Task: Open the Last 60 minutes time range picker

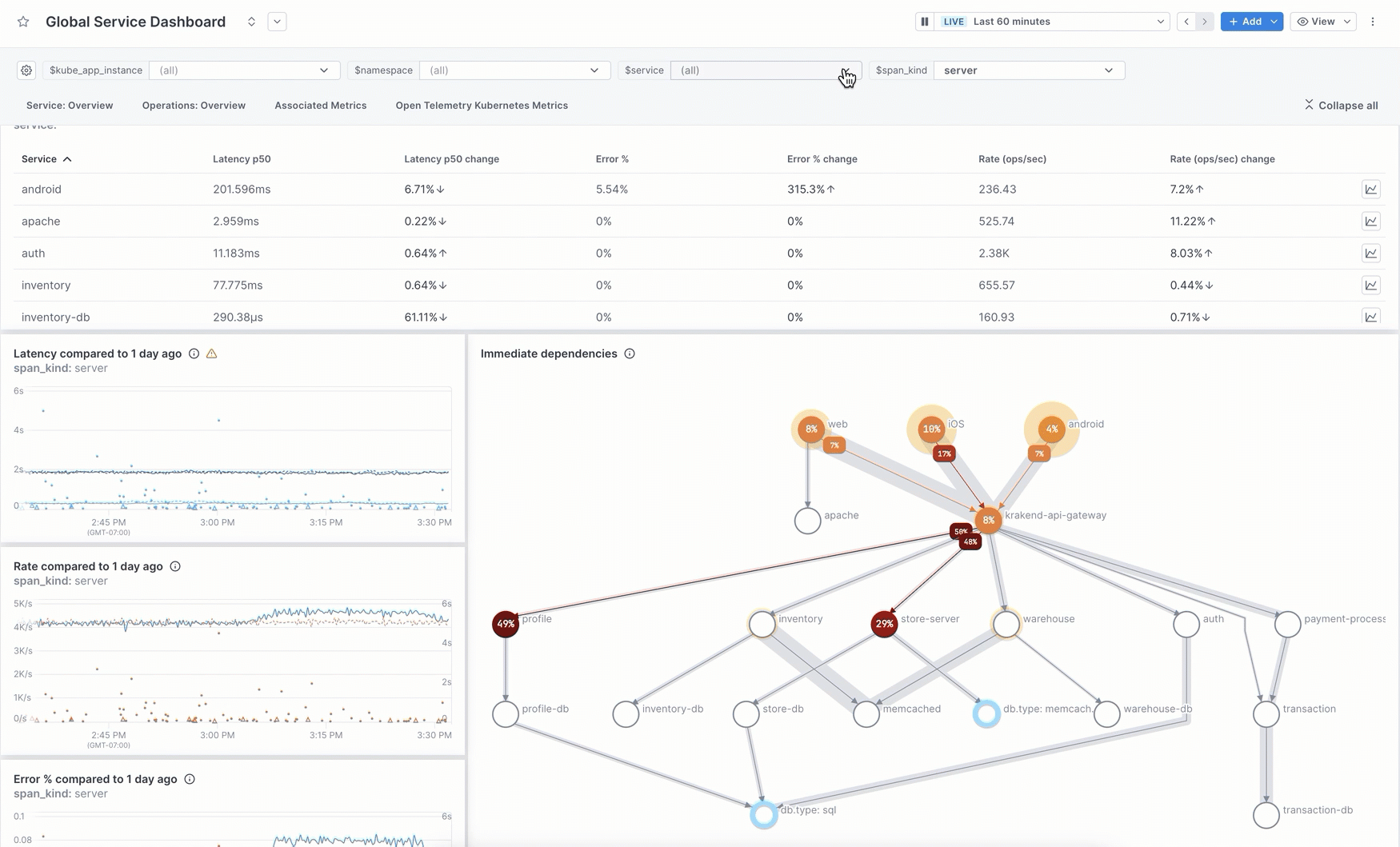Action: 1064,22
